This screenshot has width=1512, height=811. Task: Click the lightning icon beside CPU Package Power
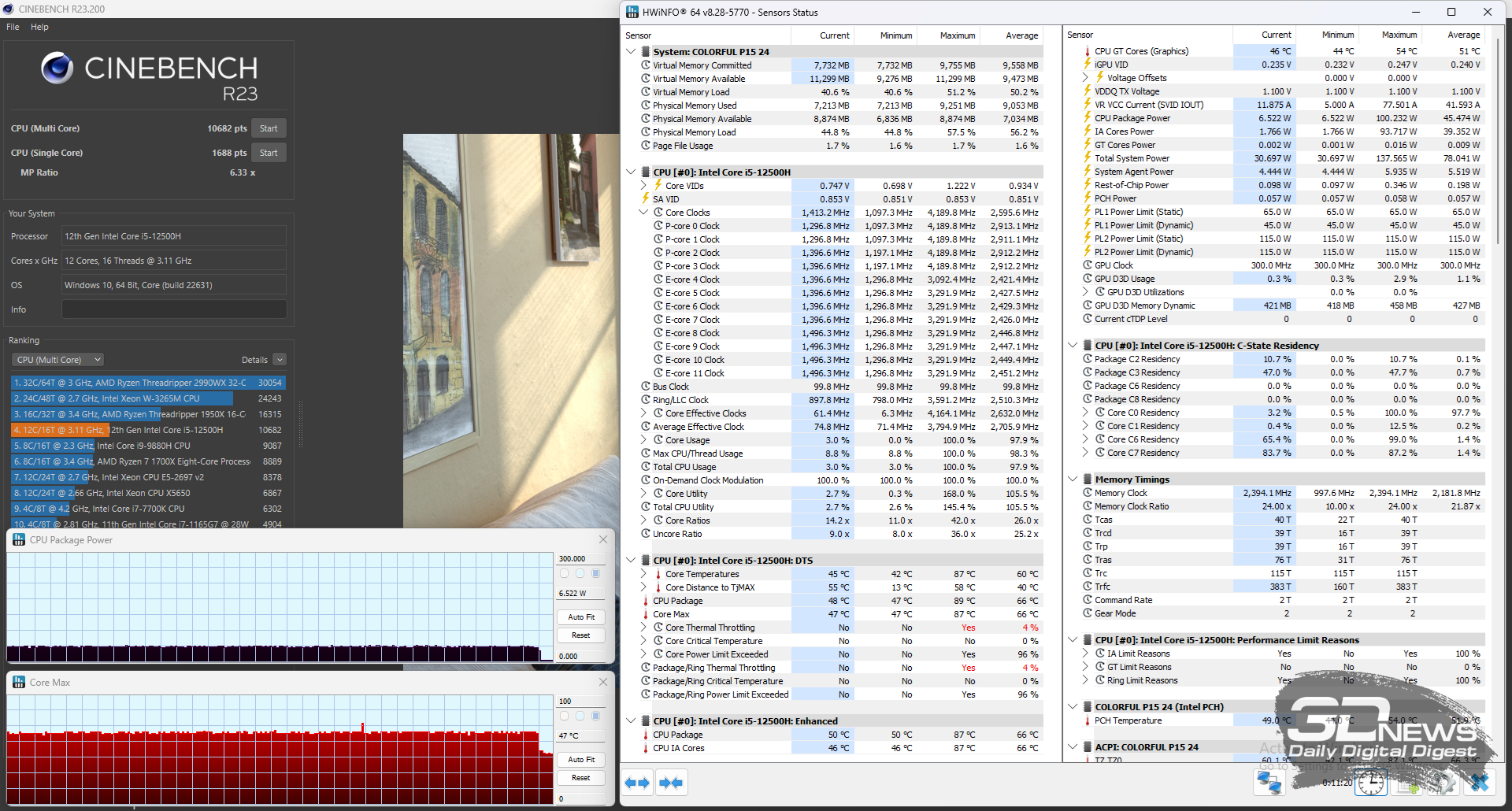pos(1088,118)
